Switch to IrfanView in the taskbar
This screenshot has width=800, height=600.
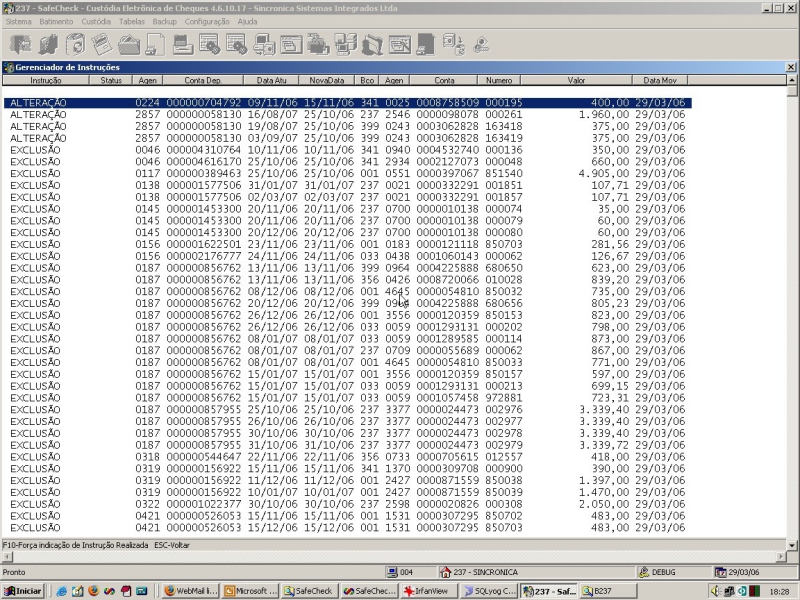pos(426,591)
